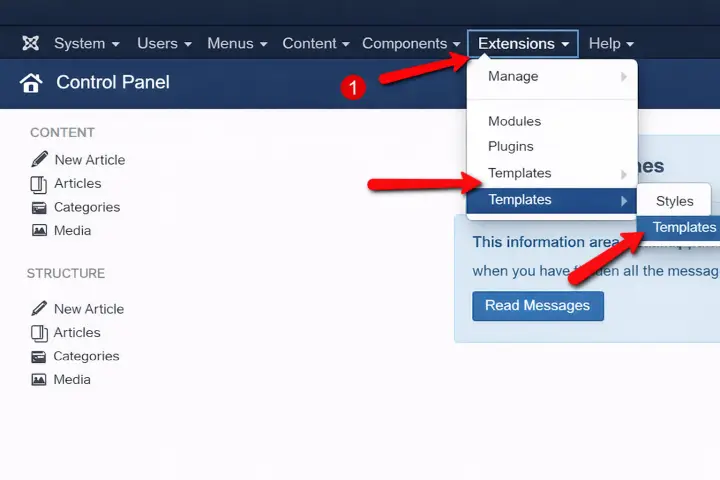Screen dimensions: 720x480
Task: Select Modules in the Extensions menu
Action: [514, 122]
